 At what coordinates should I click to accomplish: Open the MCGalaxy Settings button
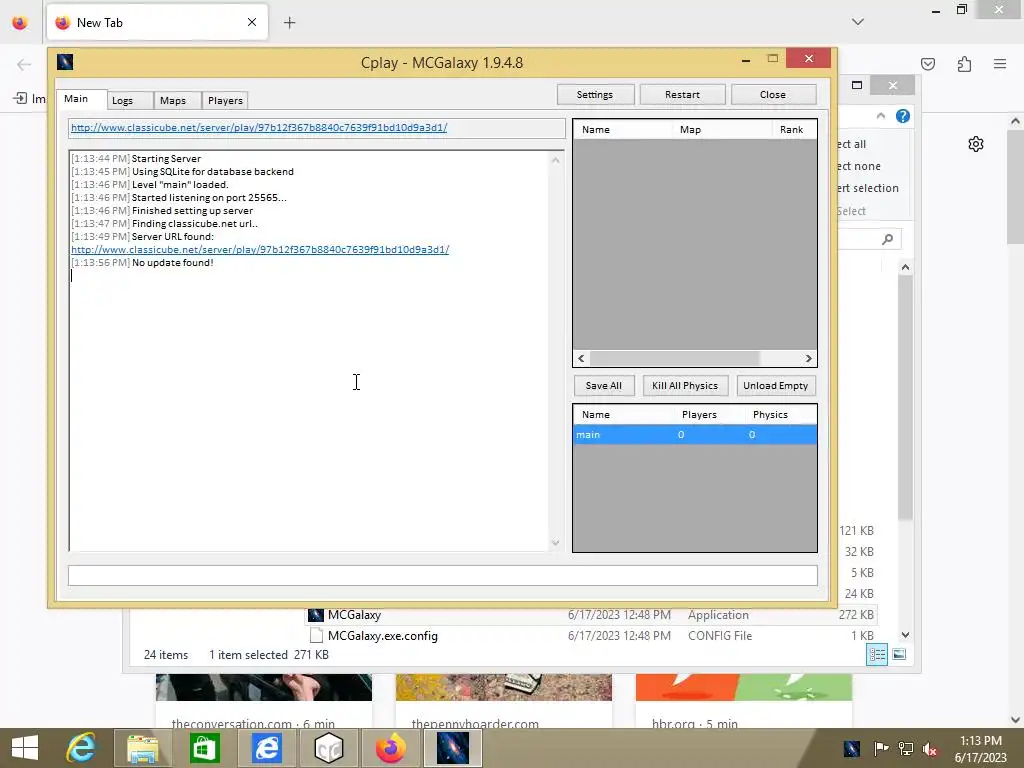pos(595,95)
